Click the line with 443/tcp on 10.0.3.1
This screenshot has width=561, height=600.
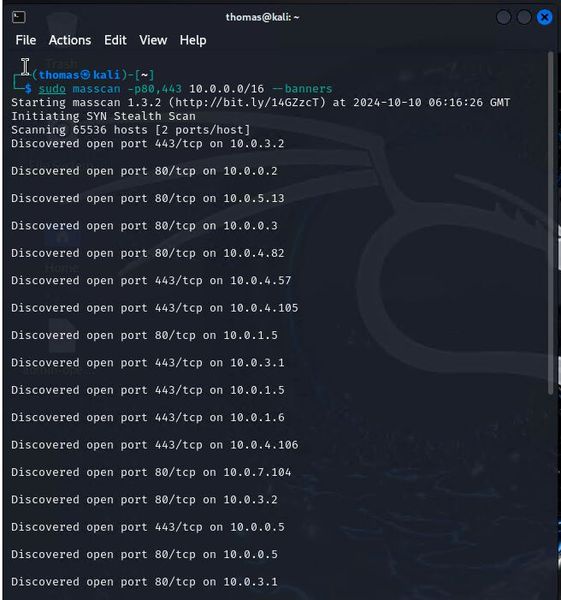(x=148, y=363)
